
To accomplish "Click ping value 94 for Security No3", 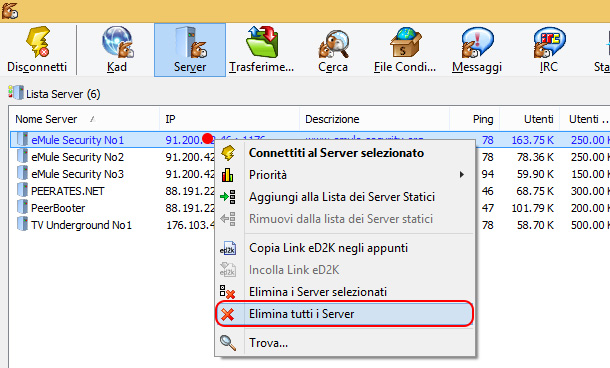I will [x=488, y=174].
